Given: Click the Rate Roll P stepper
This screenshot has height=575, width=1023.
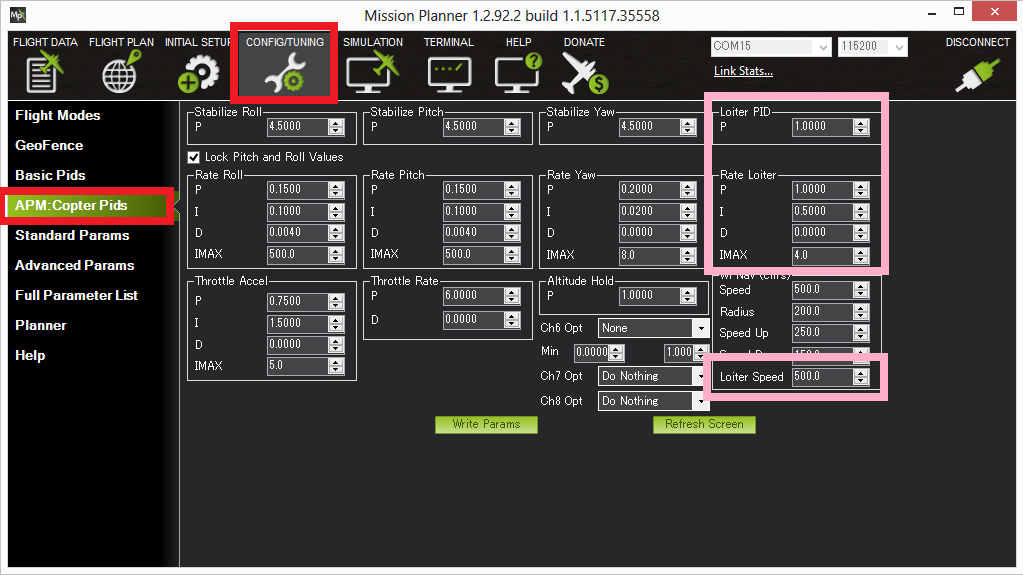Looking at the screenshot, I should tap(336, 189).
